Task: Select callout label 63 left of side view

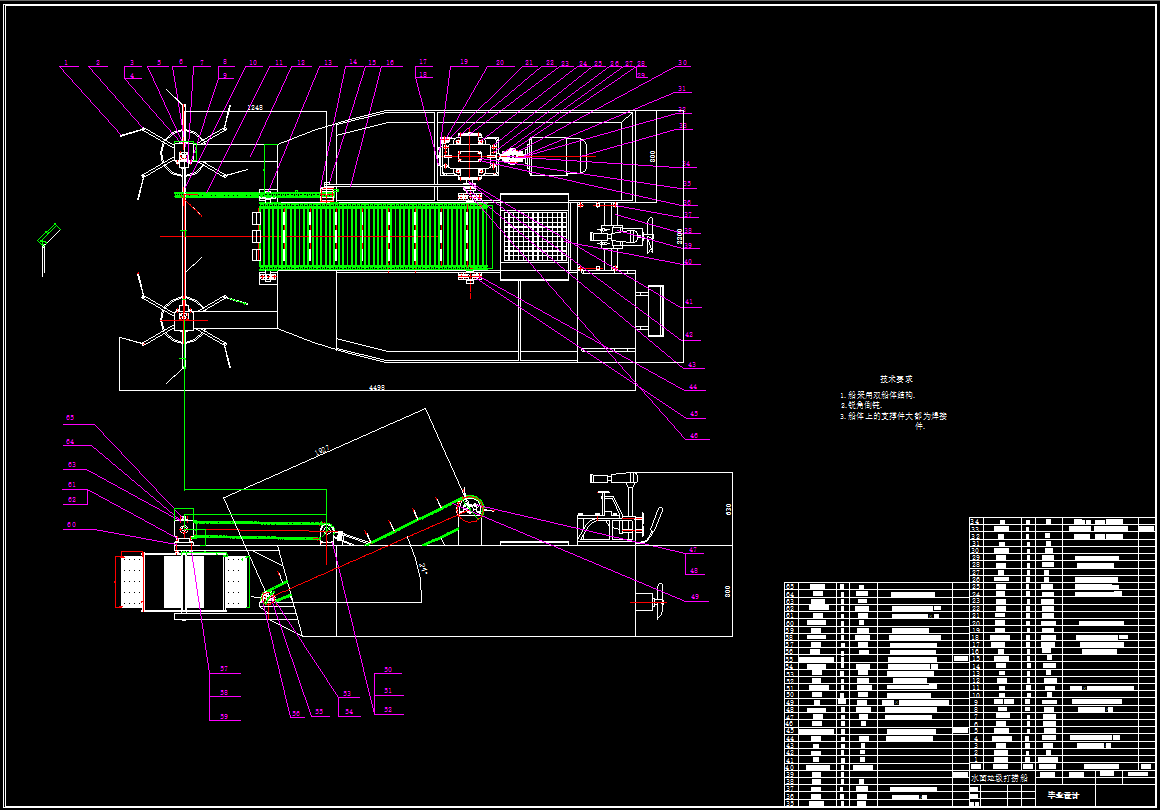Action: click(x=72, y=465)
